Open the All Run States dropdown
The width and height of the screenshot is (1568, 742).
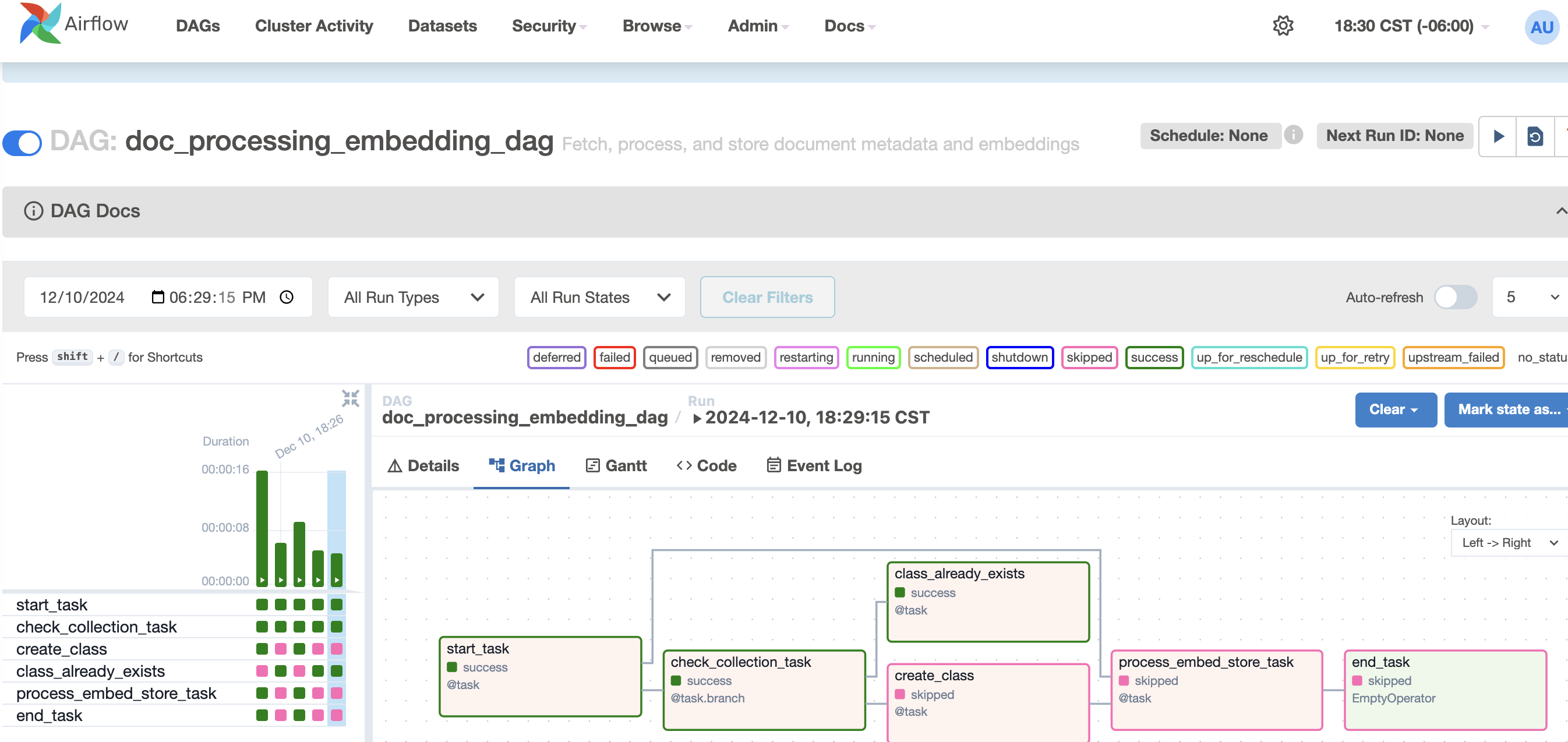[599, 297]
